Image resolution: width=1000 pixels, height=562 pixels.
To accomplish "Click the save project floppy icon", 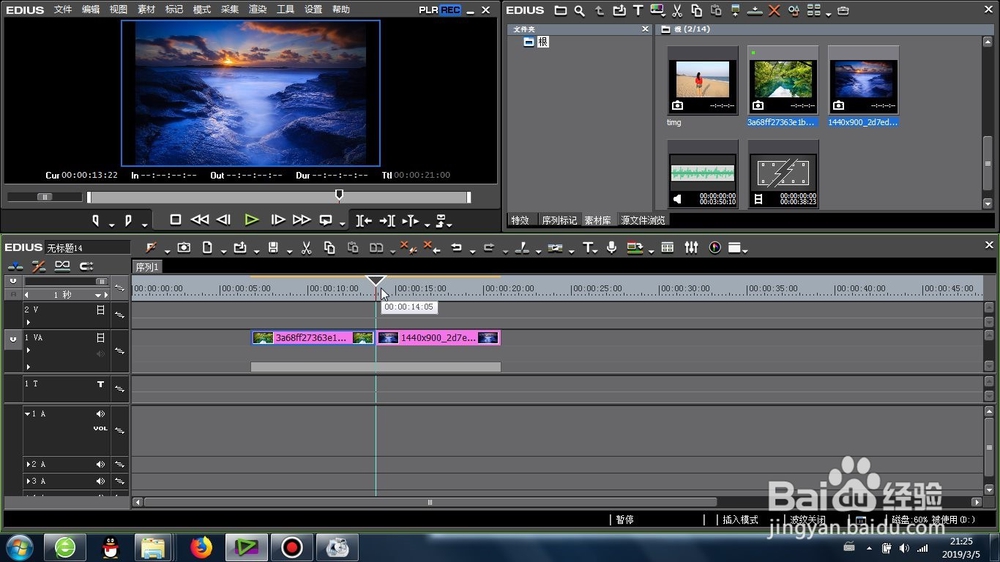I will click(x=273, y=248).
